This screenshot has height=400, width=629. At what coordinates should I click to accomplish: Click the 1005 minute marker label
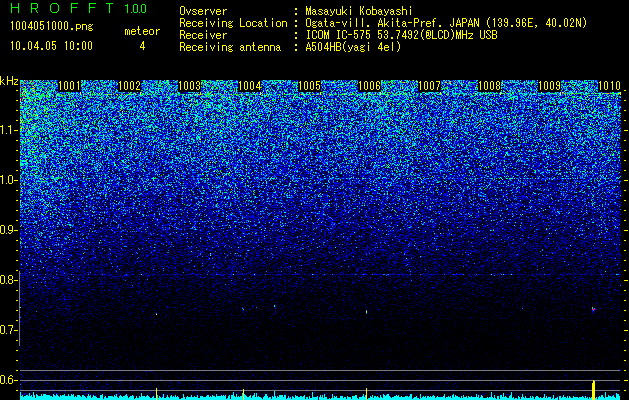pyautogui.click(x=310, y=86)
